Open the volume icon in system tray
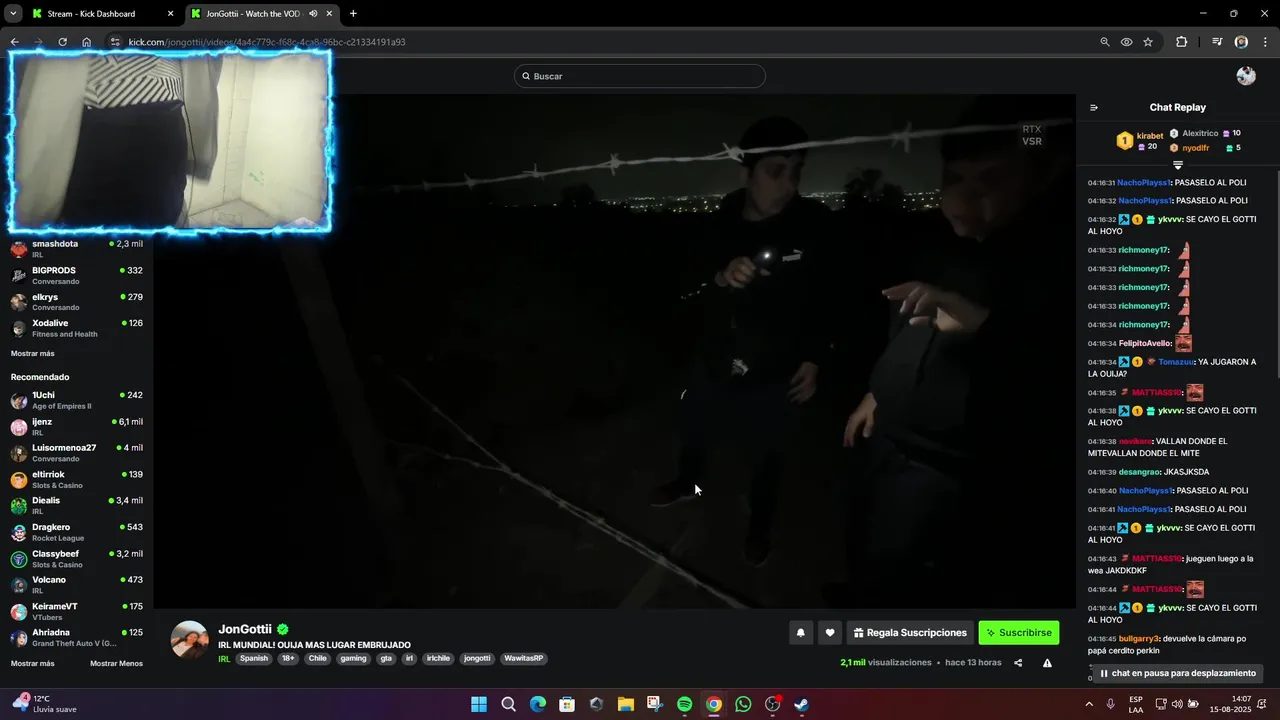1280x720 pixels. pos(1177,704)
